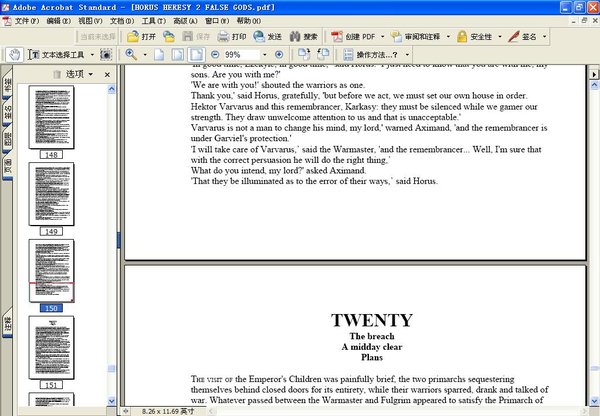Image resolution: width=600 pixels, height=416 pixels.
Task: Click the Security (安全性) padlock icon
Action: coord(462,37)
